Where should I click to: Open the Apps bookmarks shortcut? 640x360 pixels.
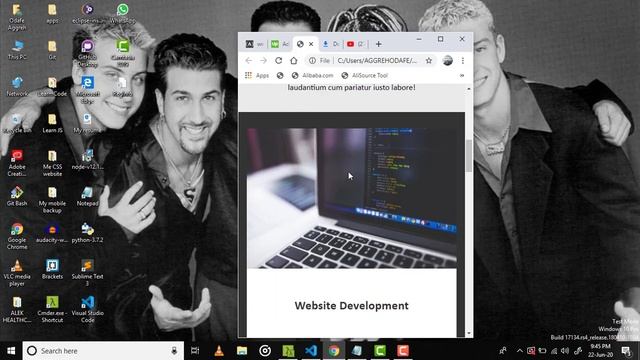pos(257,76)
